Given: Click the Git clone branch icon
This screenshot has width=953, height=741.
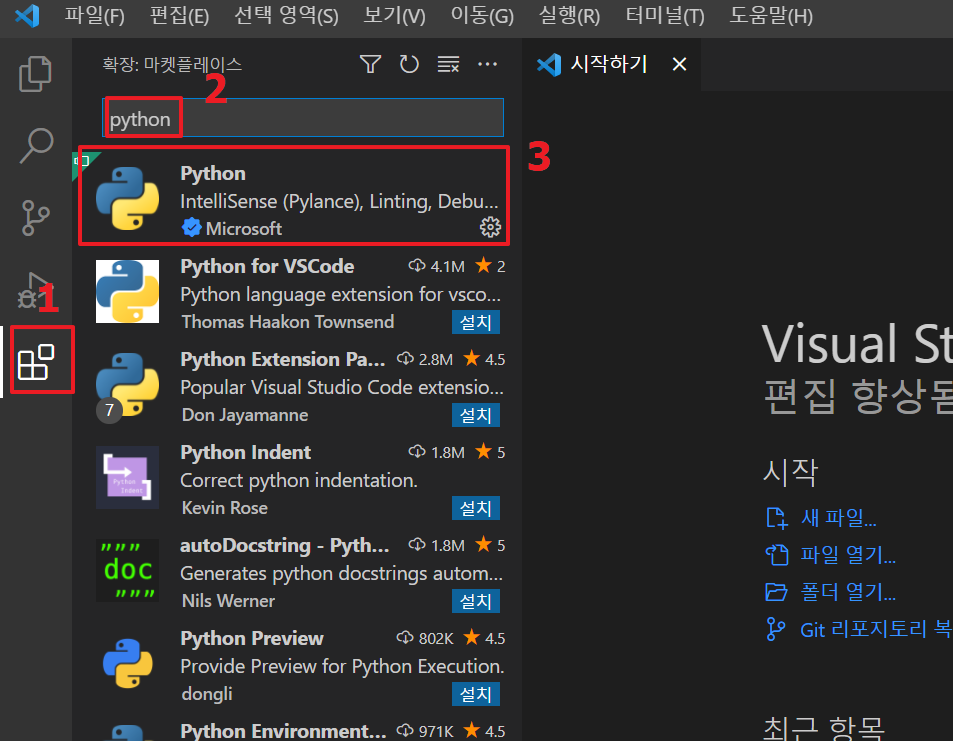Looking at the screenshot, I should (x=776, y=629).
